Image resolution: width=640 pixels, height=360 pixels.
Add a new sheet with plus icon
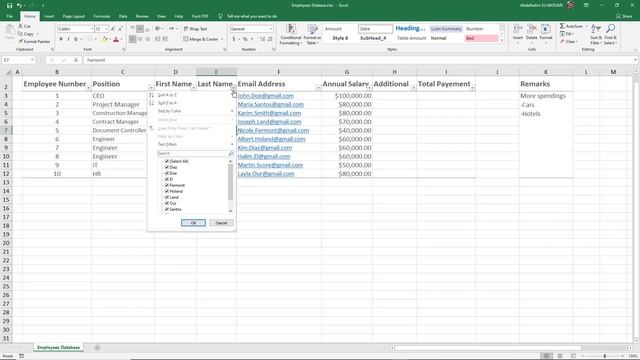point(97,347)
